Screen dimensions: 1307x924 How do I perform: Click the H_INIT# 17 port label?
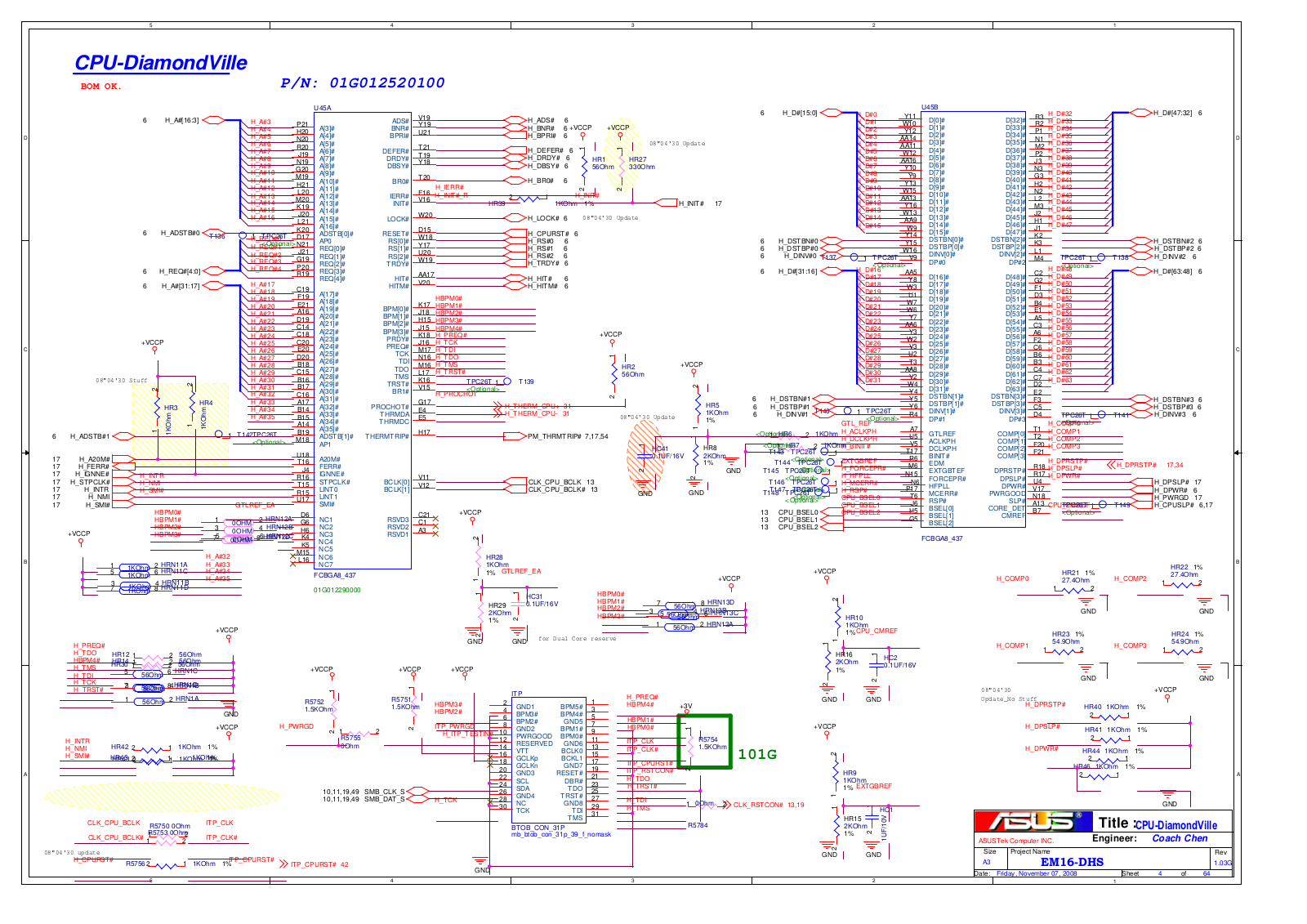(700, 203)
